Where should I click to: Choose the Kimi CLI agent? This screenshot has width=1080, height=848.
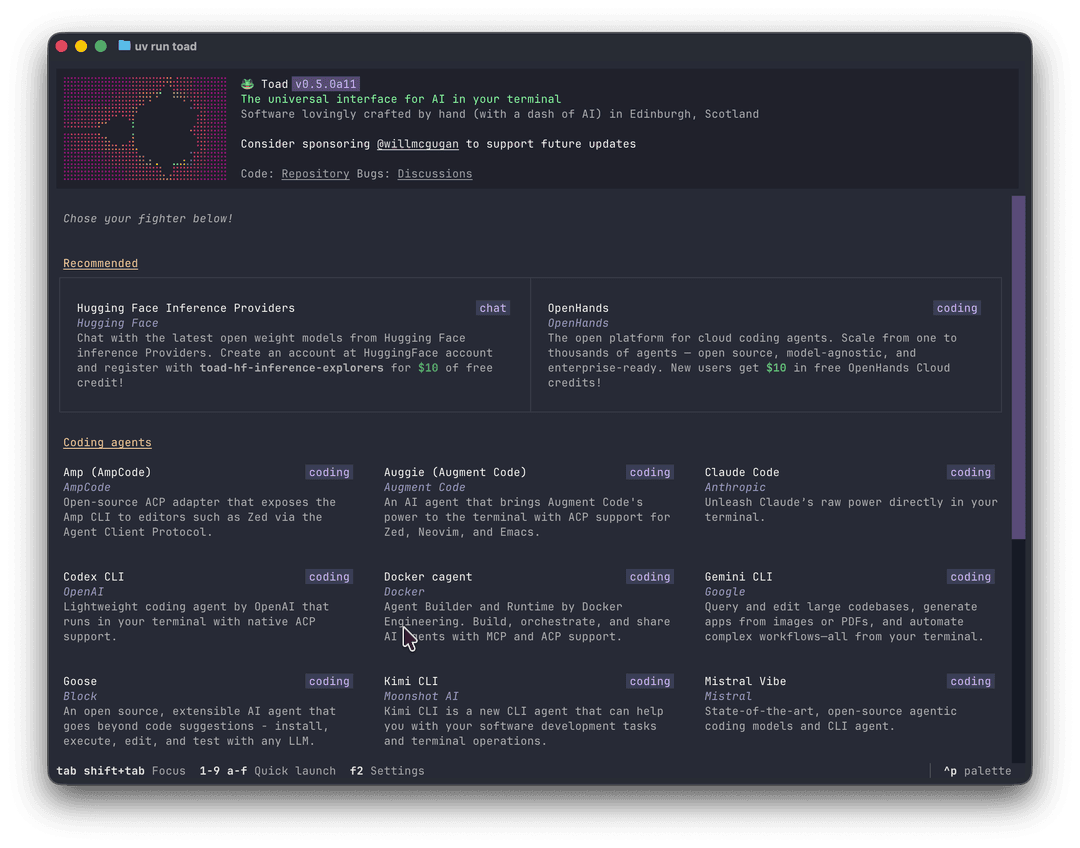[528, 712]
